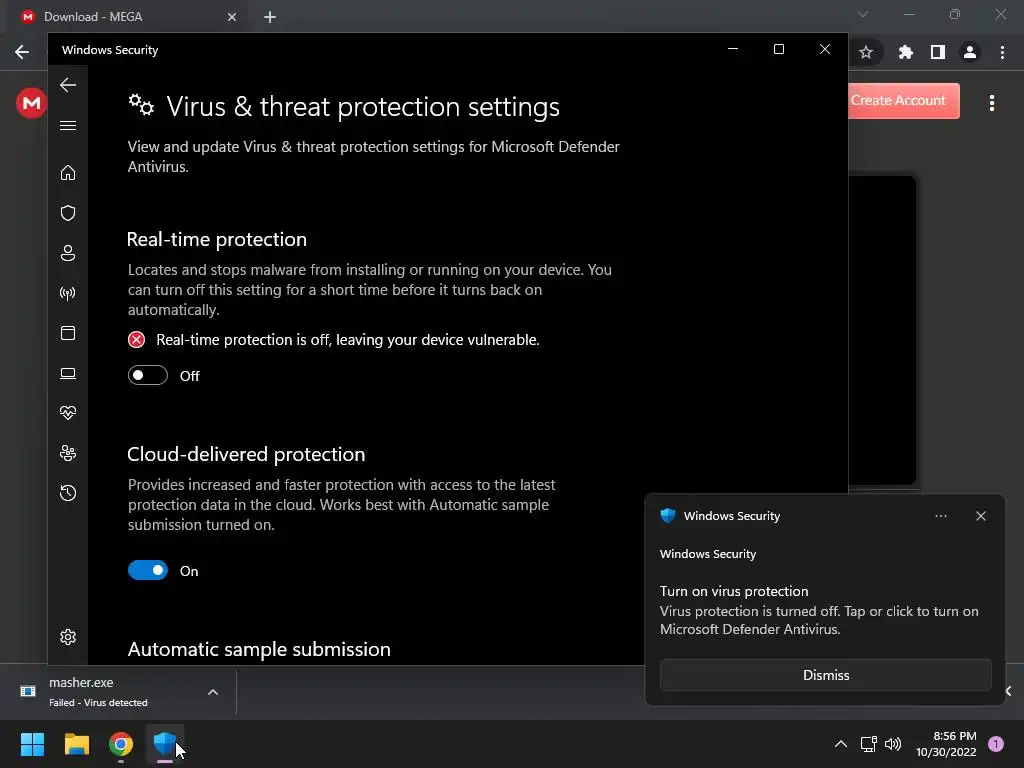Viewport: 1024px width, 768px height.
Task: Open Device security laptop icon
Action: pos(68,373)
